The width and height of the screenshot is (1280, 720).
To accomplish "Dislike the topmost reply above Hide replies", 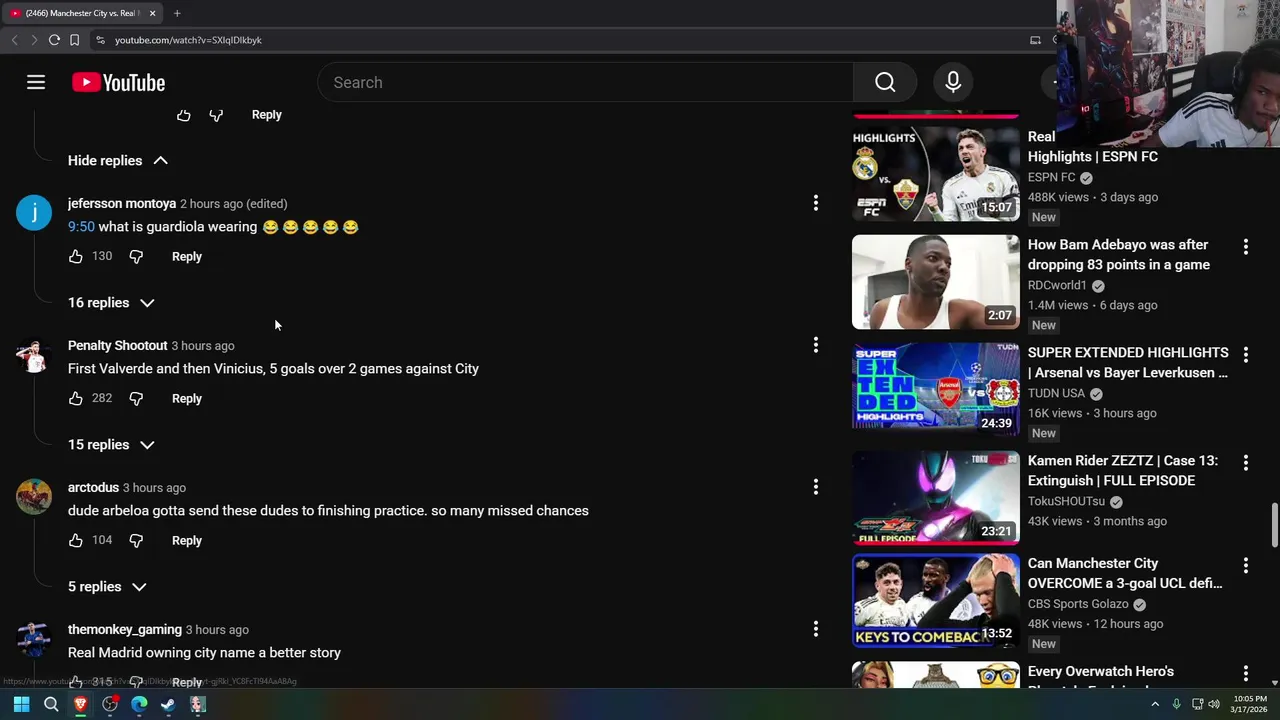I will (216, 115).
